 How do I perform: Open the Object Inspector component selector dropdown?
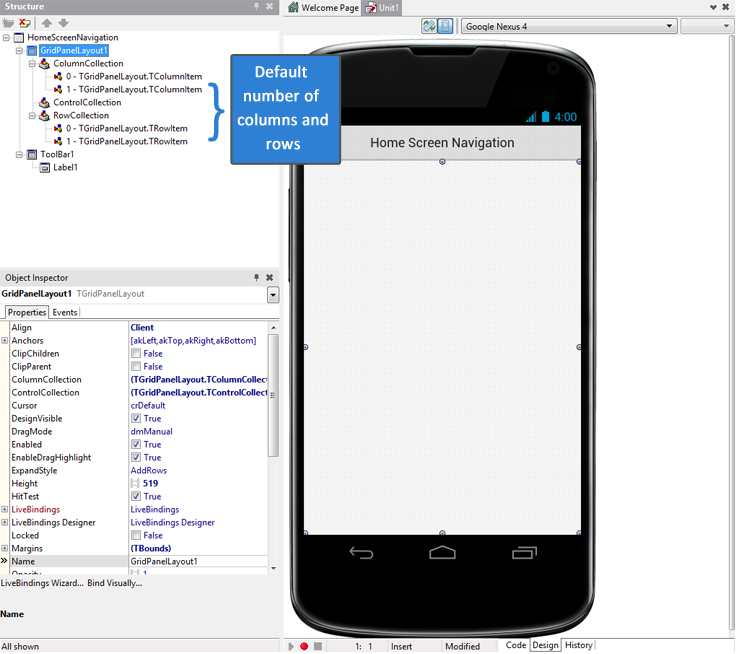click(273, 295)
